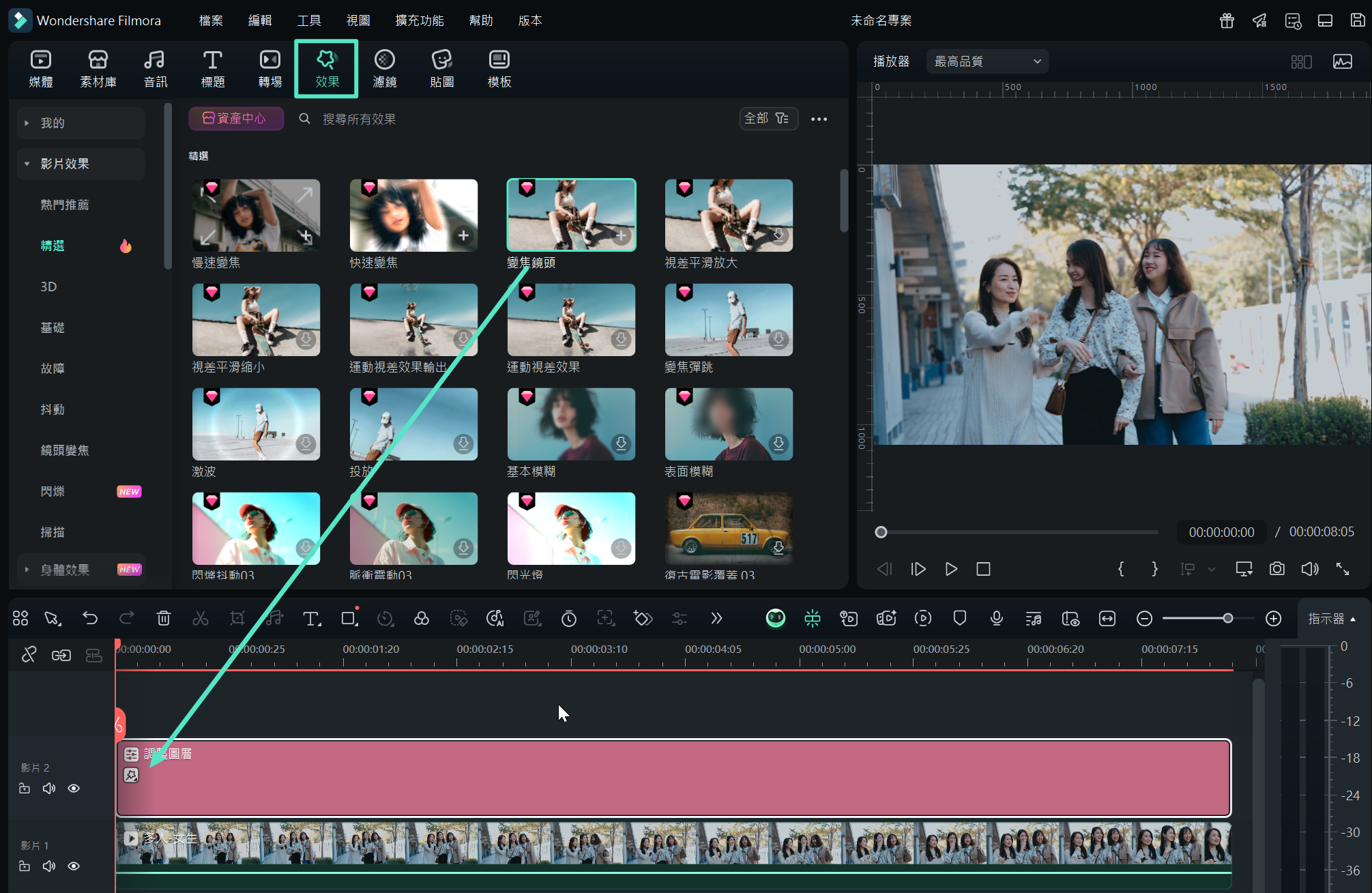Viewport: 1372px width, 893px height.
Task: Open the 檔案 menu
Action: 210,20
